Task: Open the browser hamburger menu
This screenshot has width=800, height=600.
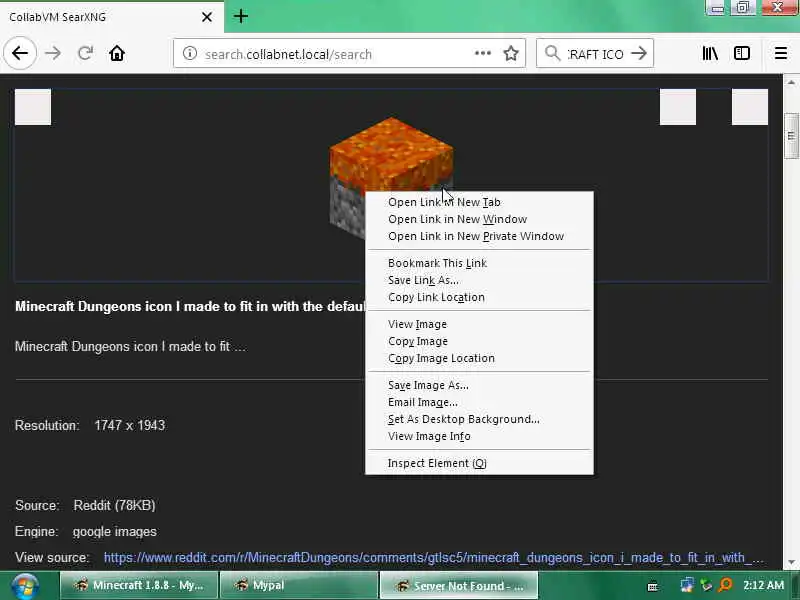Action: (781, 53)
